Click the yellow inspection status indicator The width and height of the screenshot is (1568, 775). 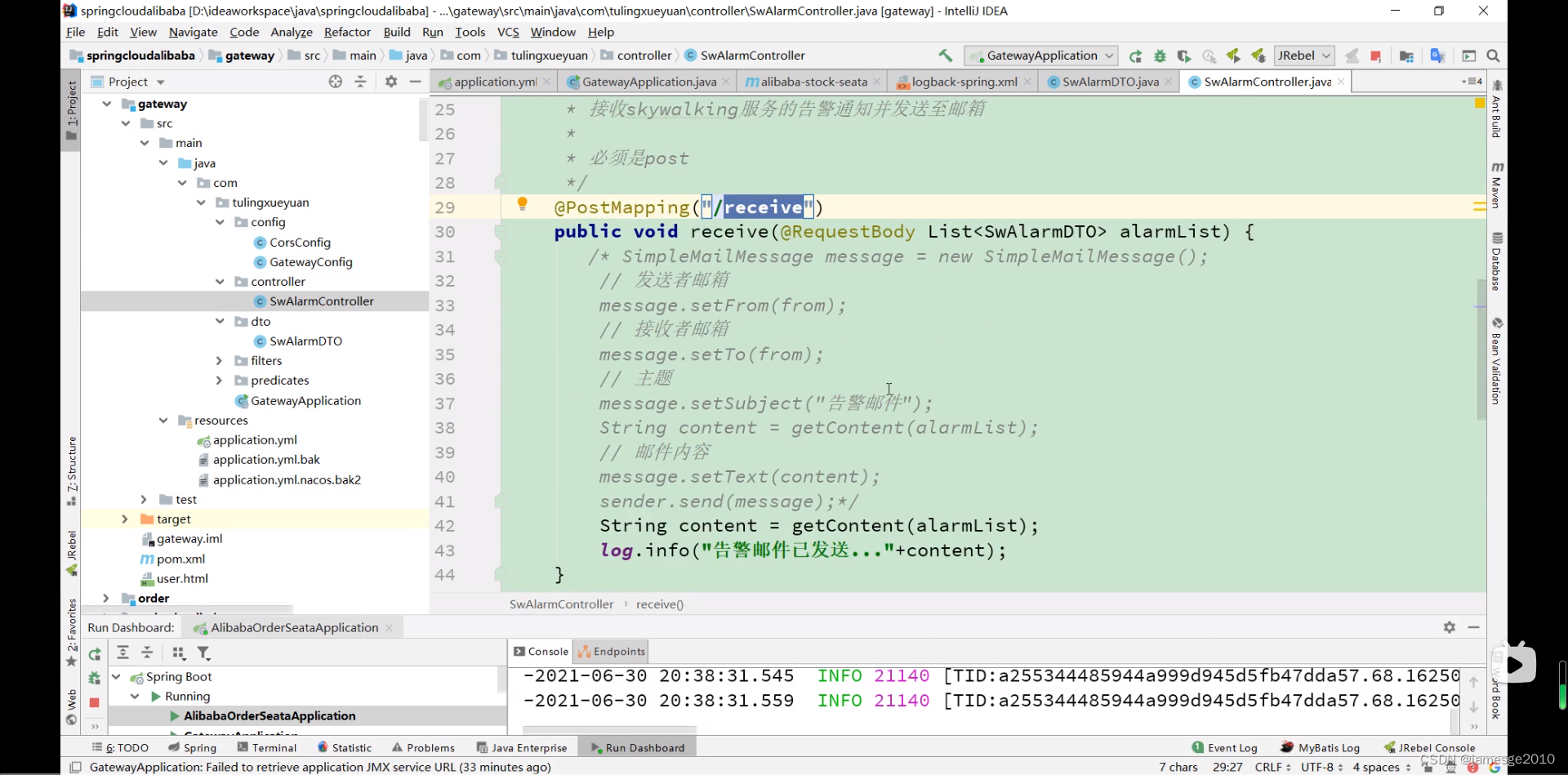click(x=1479, y=103)
